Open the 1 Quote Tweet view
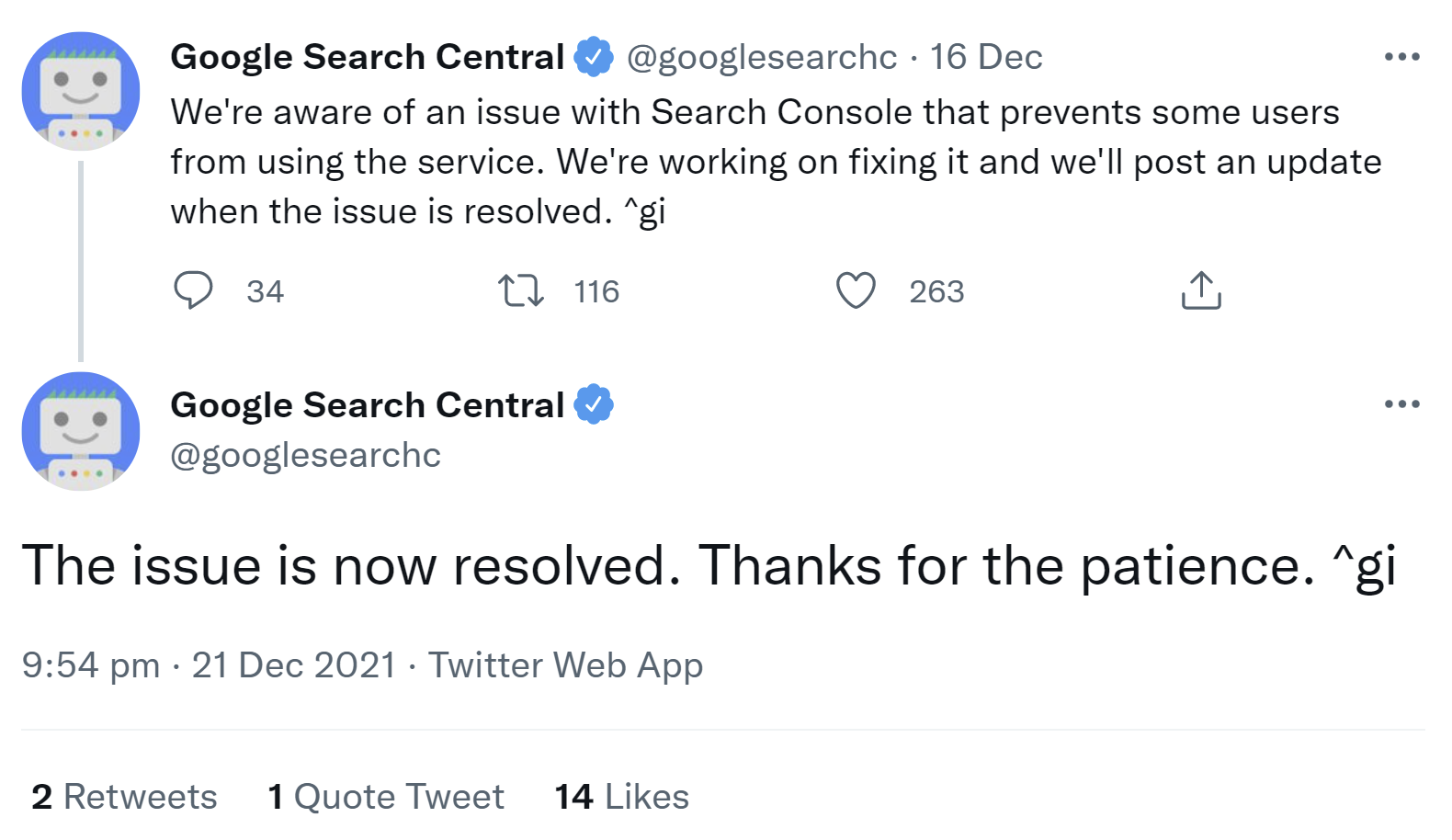This screenshot has height=840, width=1452. (383, 796)
